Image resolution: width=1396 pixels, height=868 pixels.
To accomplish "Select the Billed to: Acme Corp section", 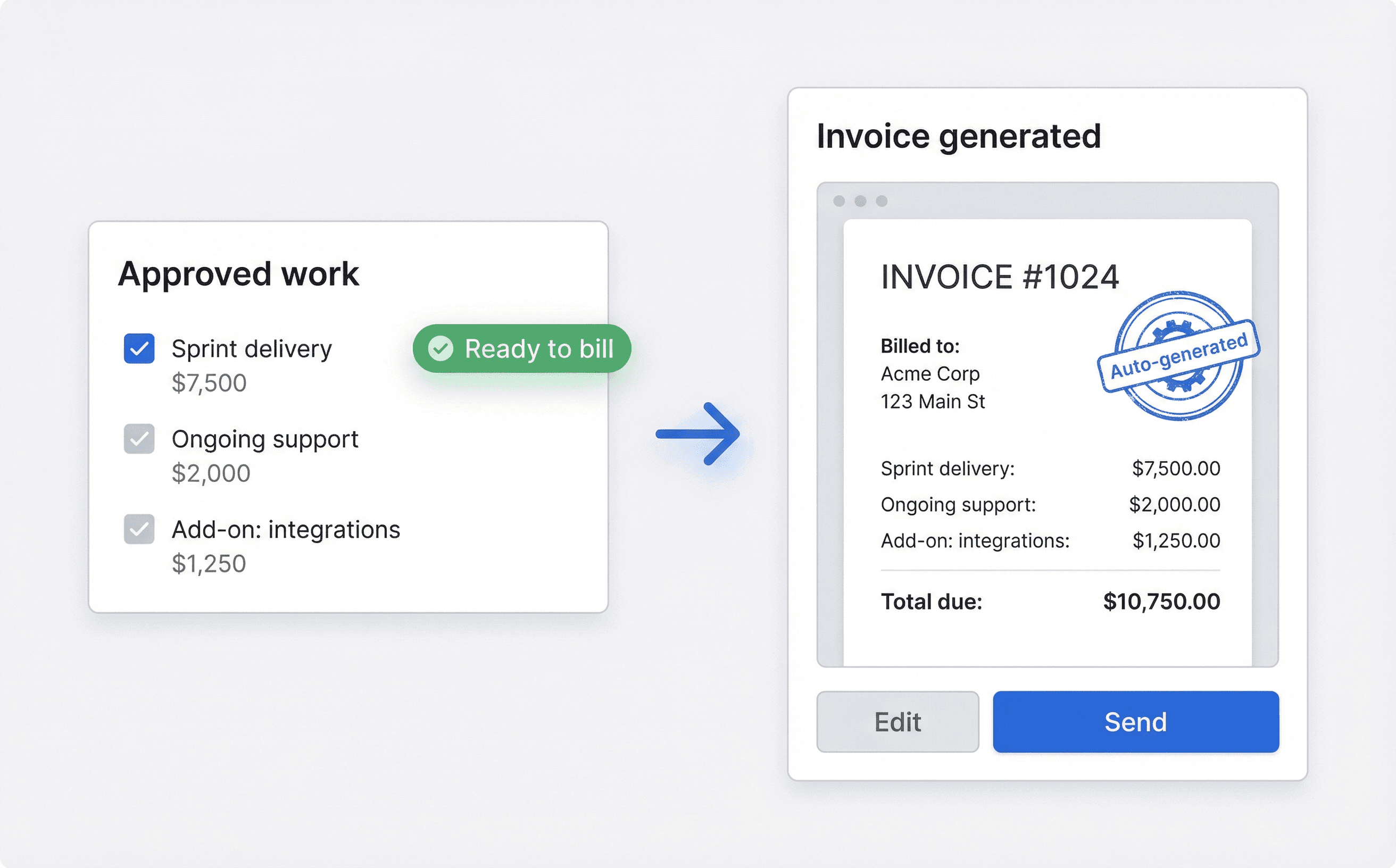I will tap(932, 373).
